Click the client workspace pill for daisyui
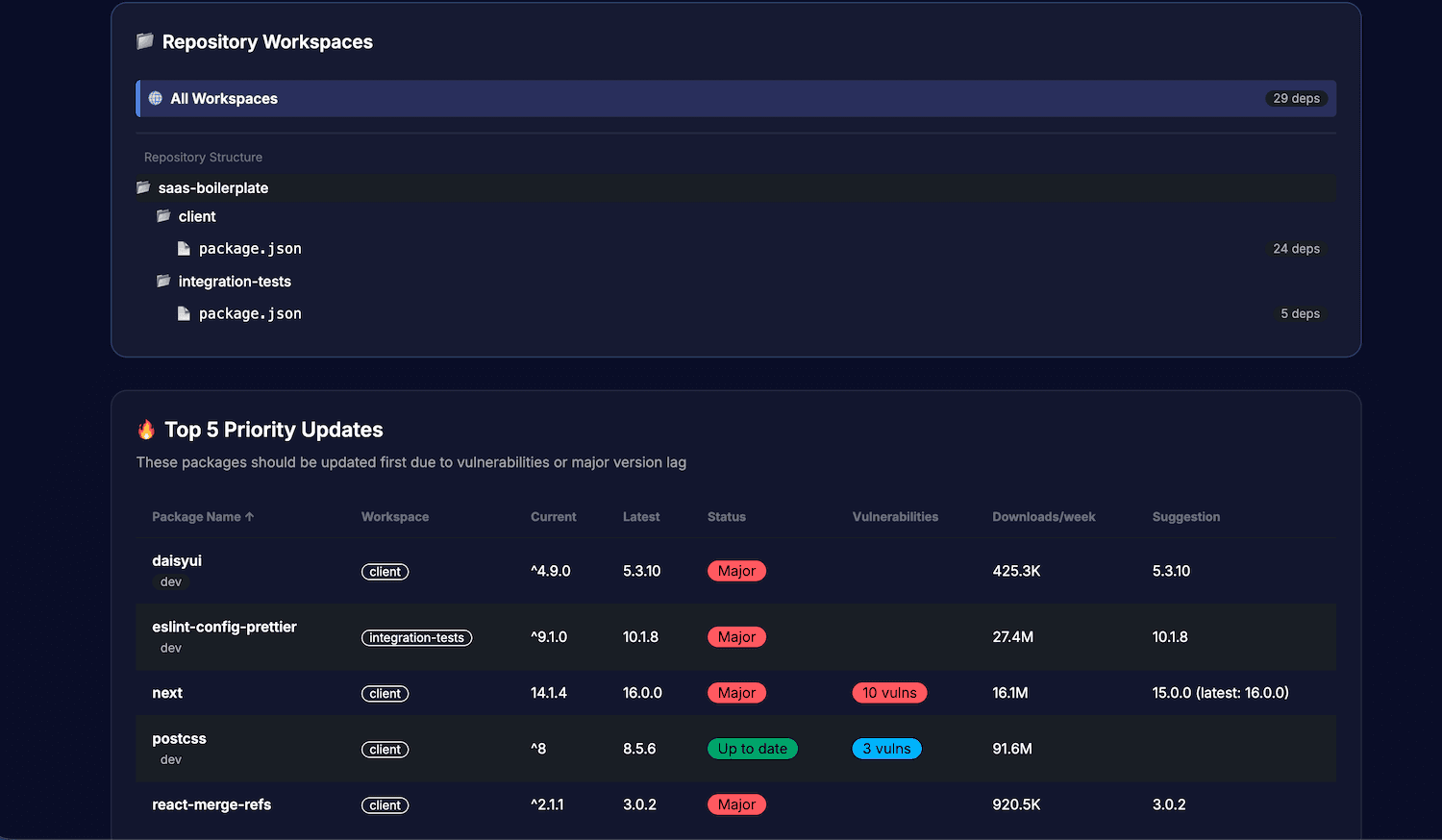Image resolution: width=1442 pixels, height=840 pixels. point(385,571)
